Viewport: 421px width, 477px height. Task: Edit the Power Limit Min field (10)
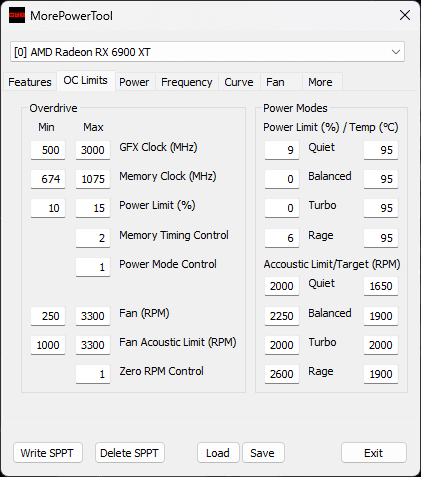coord(48,208)
